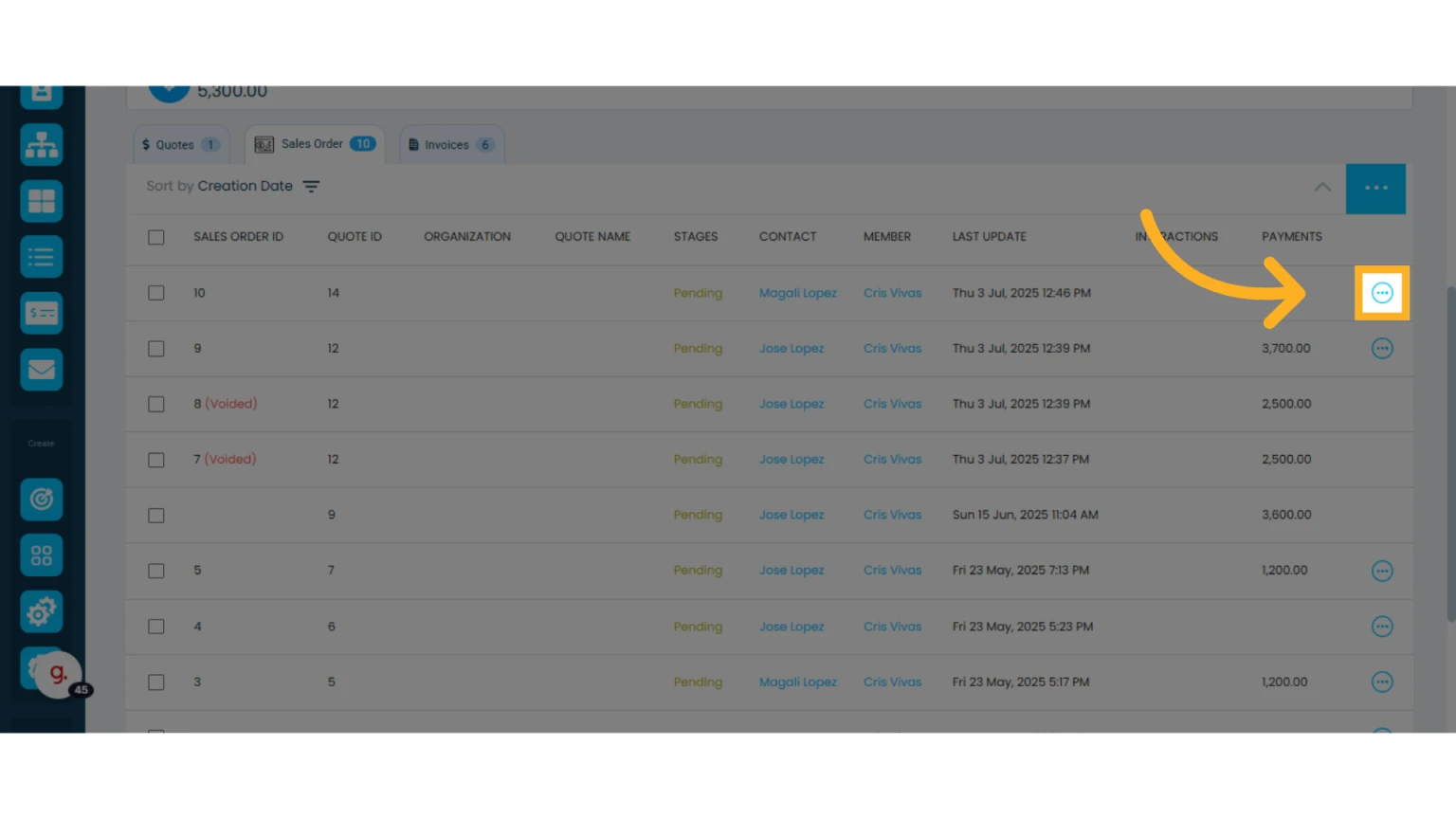
Task: Open member Cris Vivas on order 10
Action: [x=892, y=293]
